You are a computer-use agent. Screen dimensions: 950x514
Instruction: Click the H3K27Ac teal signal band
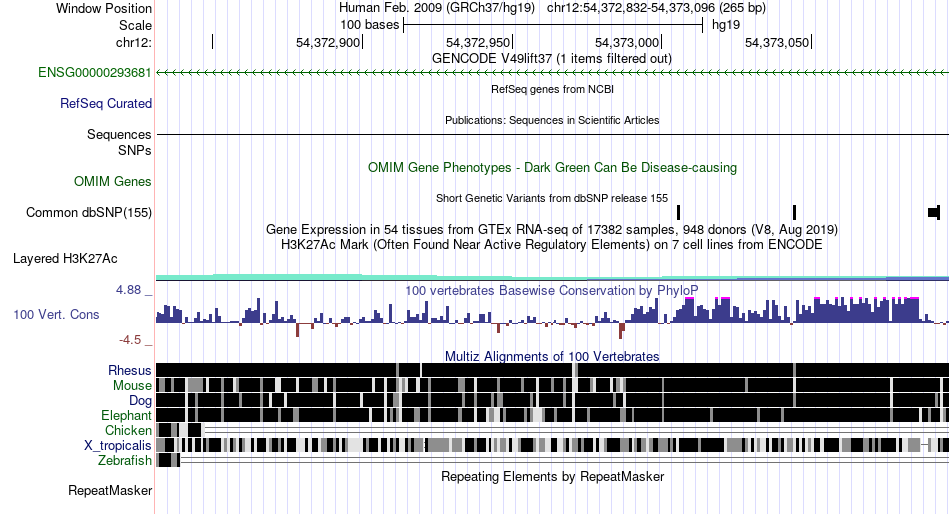[552, 277]
